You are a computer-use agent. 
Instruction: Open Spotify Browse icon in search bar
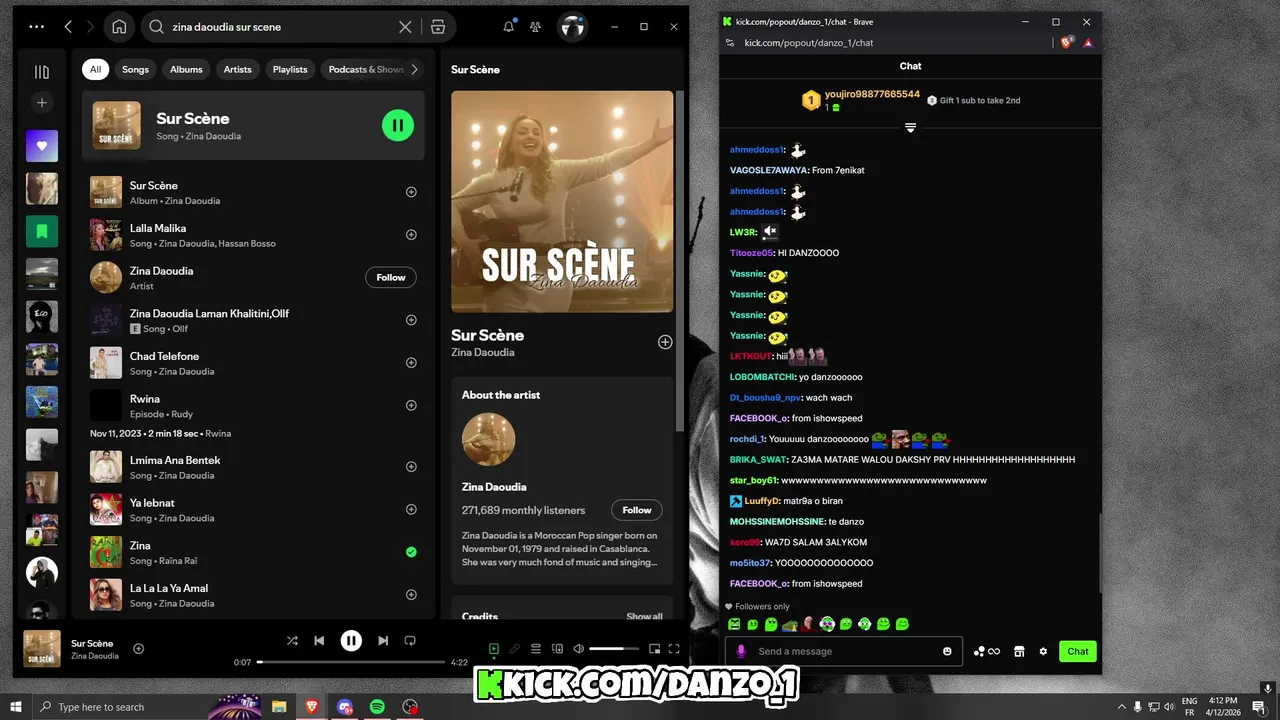(x=438, y=27)
